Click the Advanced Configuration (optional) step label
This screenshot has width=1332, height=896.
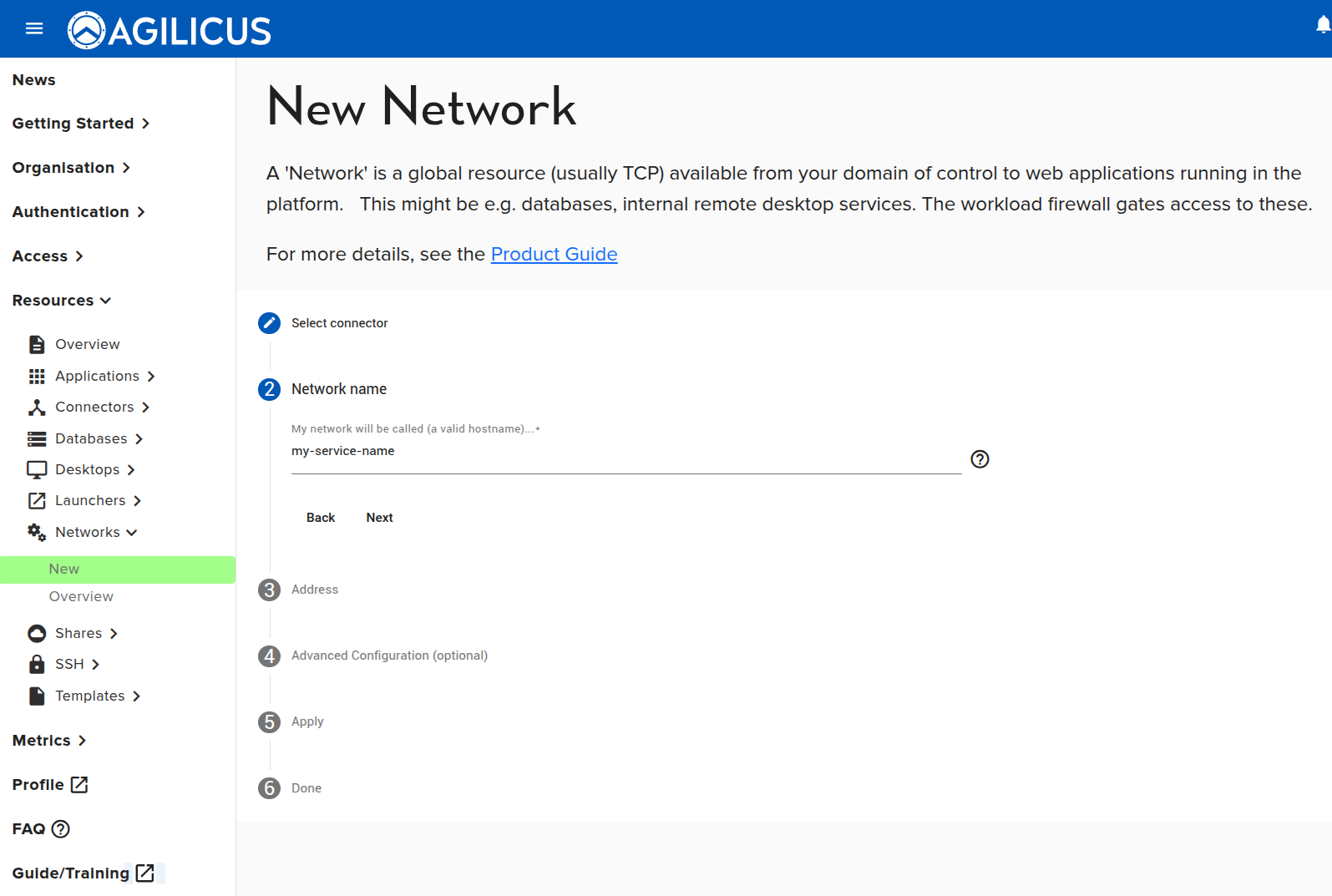389,656
